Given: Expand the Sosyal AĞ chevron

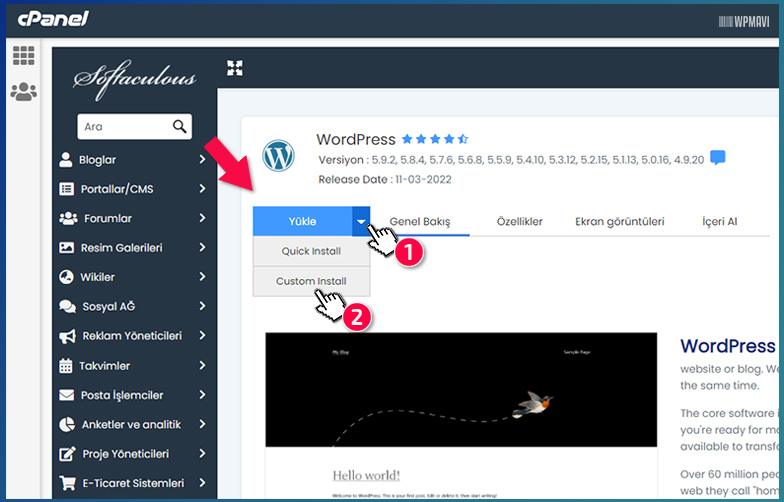Looking at the screenshot, I should [x=202, y=306].
